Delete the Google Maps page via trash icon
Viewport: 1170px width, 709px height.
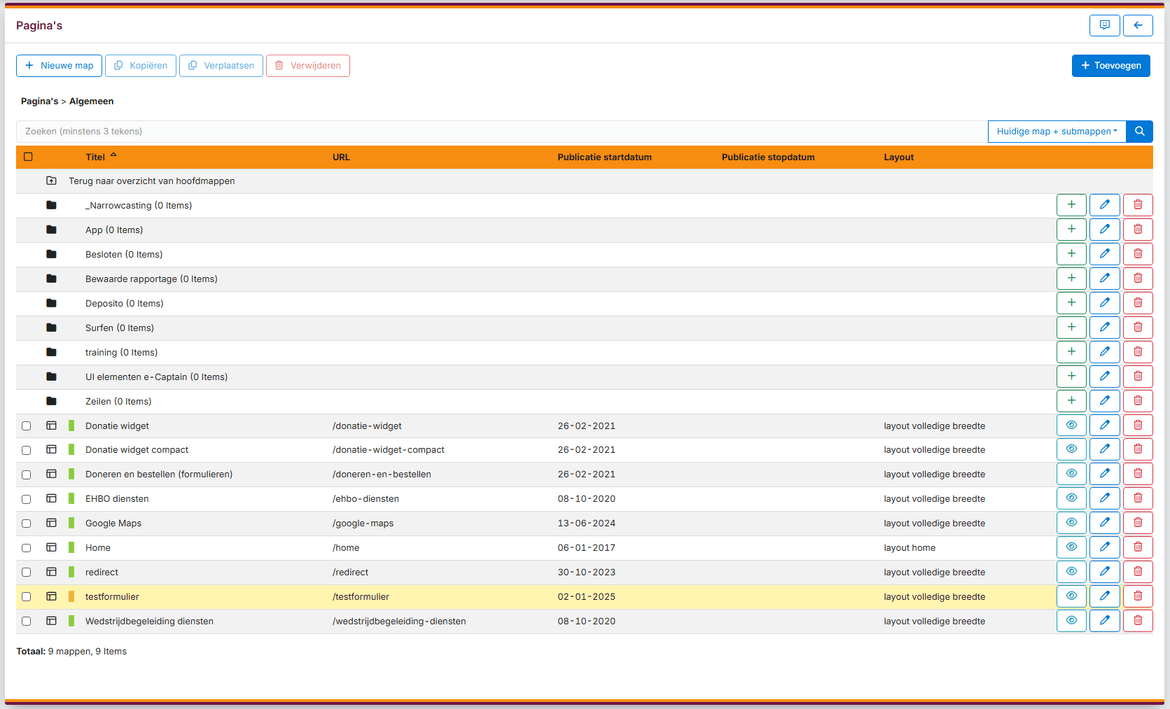coord(1138,522)
